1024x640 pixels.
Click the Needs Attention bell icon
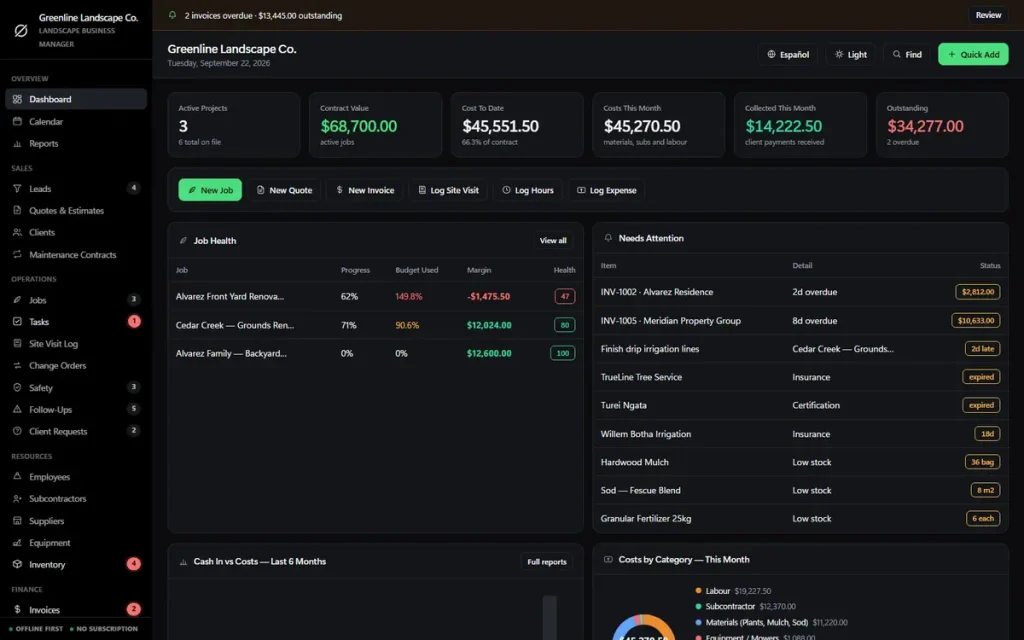(x=608, y=238)
